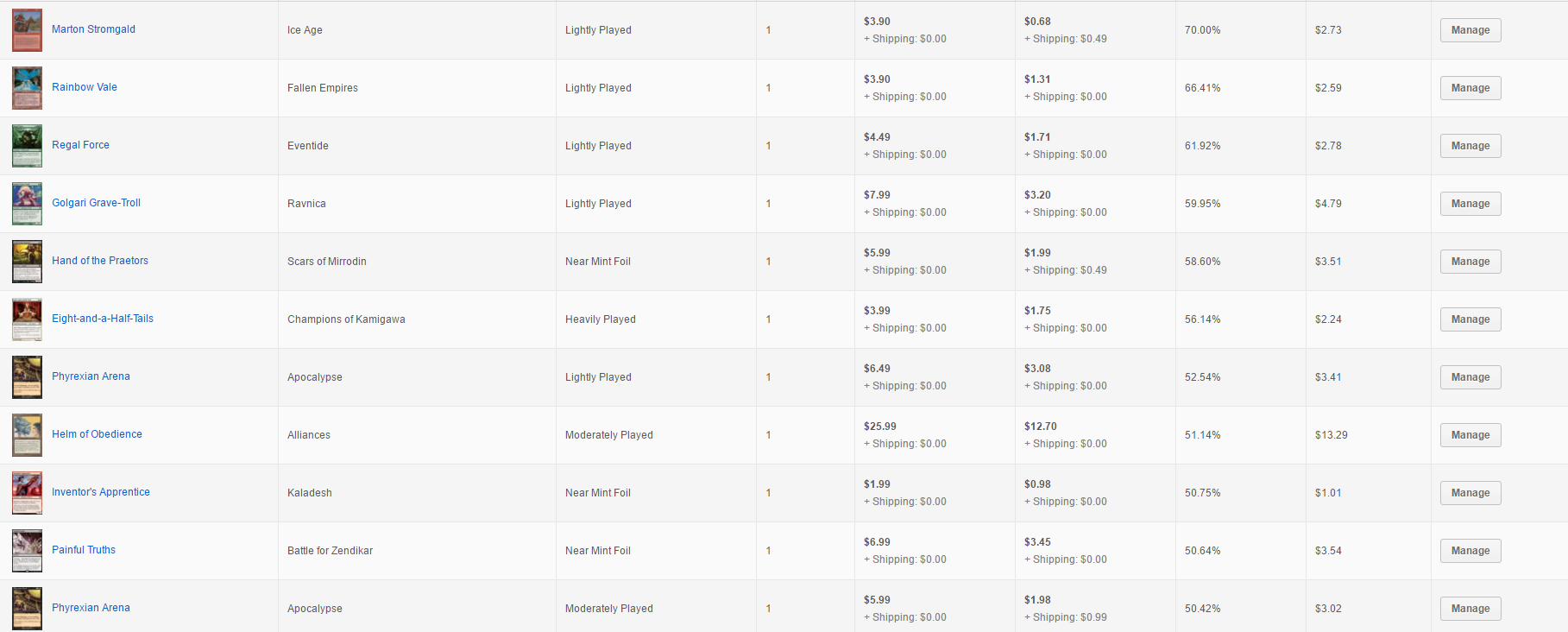Open the Regal Force card thumbnail
Image resolution: width=1568 pixels, height=632 pixels.
27,146
